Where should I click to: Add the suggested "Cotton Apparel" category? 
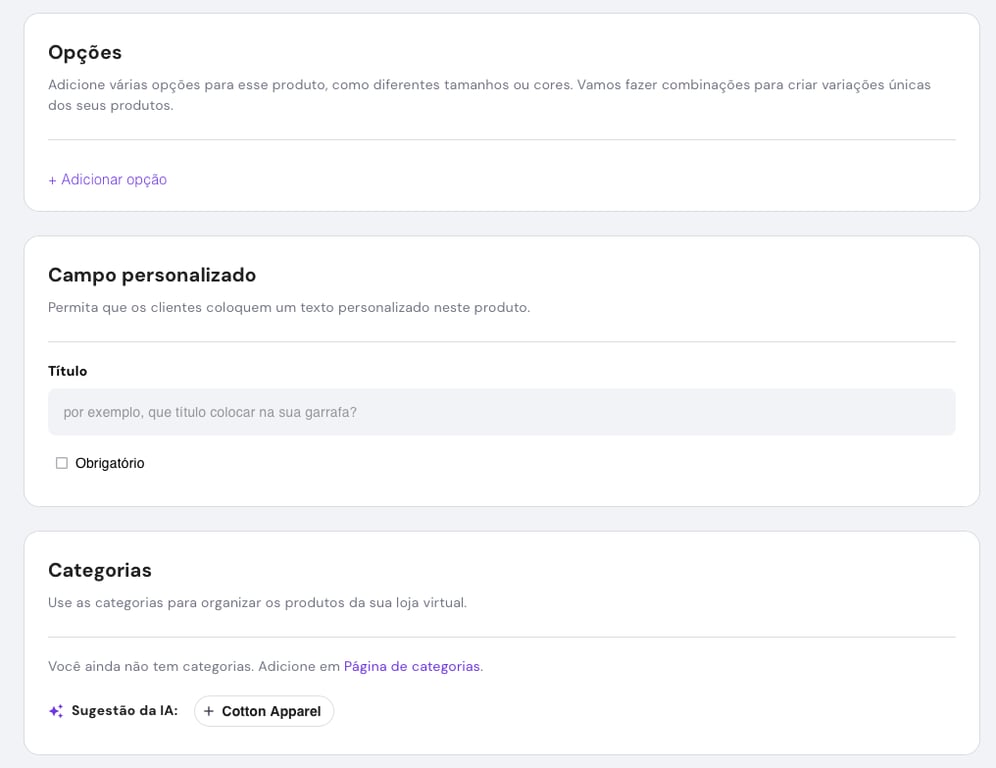point(263,711)
